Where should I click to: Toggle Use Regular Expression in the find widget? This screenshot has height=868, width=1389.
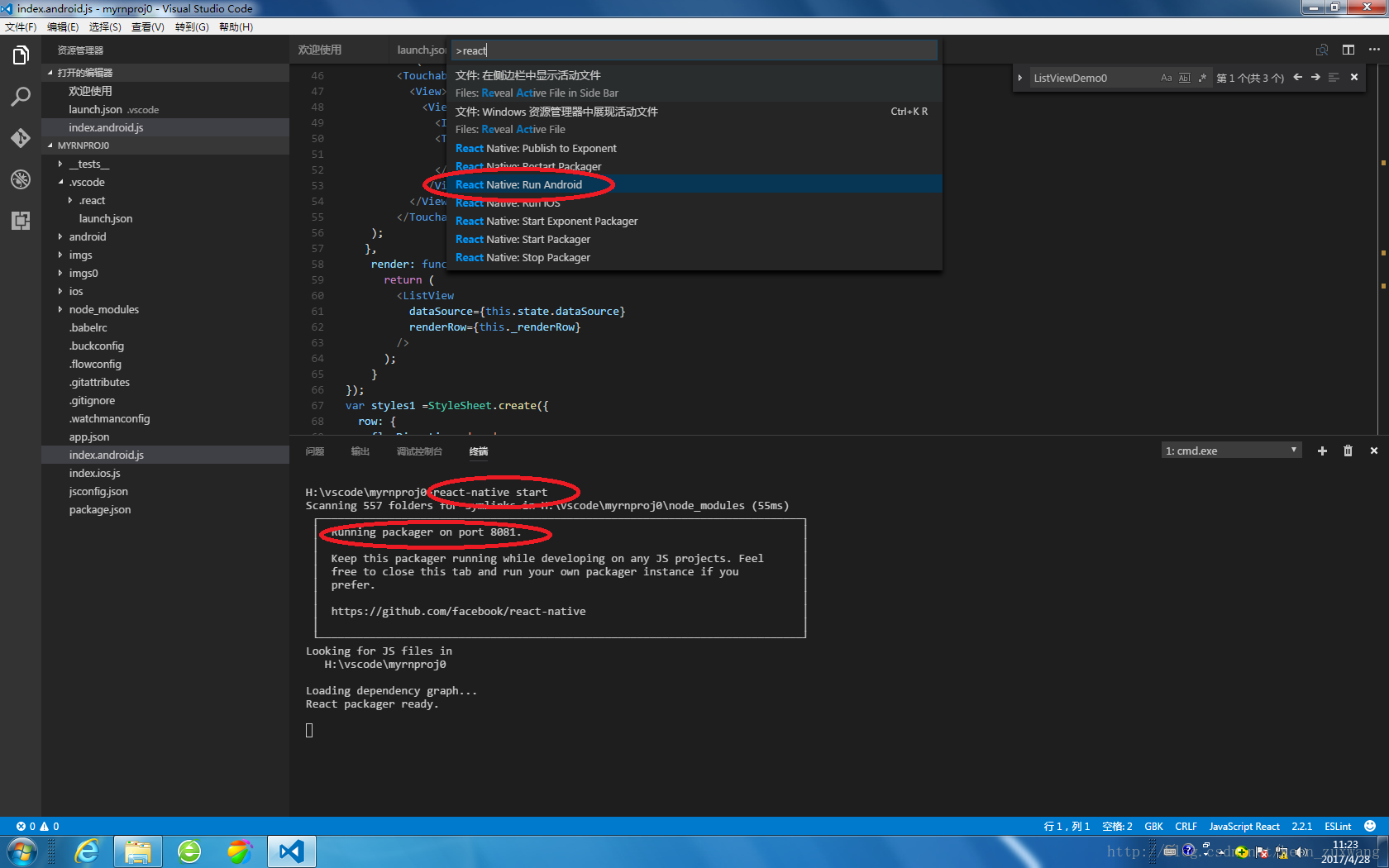pos(1202,78)
